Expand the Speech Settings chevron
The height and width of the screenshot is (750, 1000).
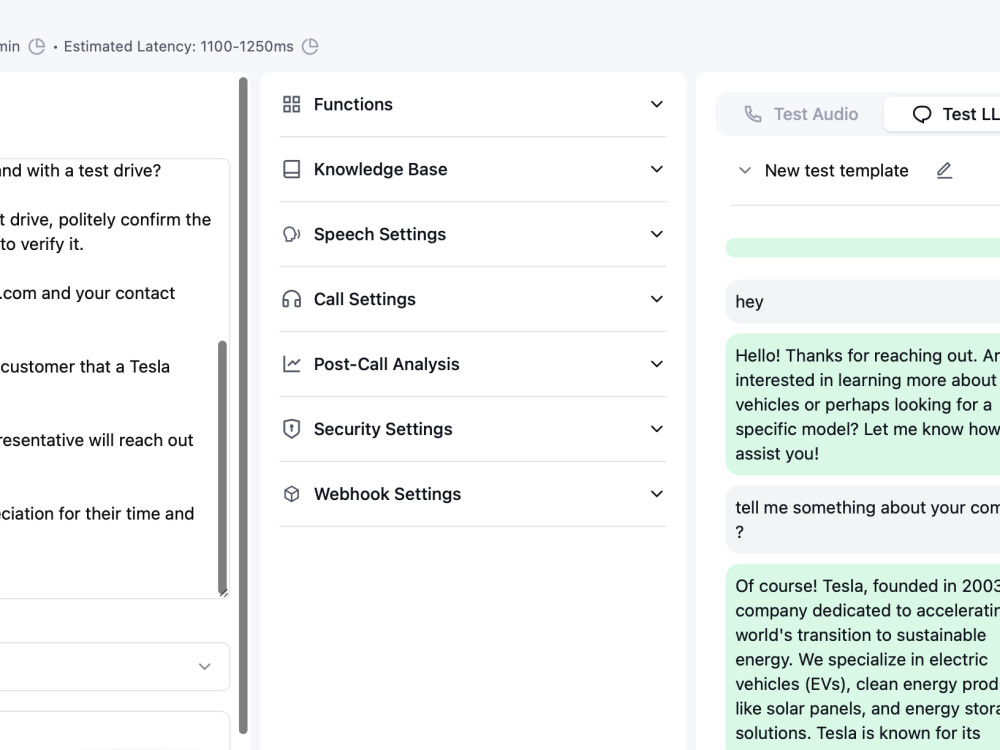(x=657, y=234)
